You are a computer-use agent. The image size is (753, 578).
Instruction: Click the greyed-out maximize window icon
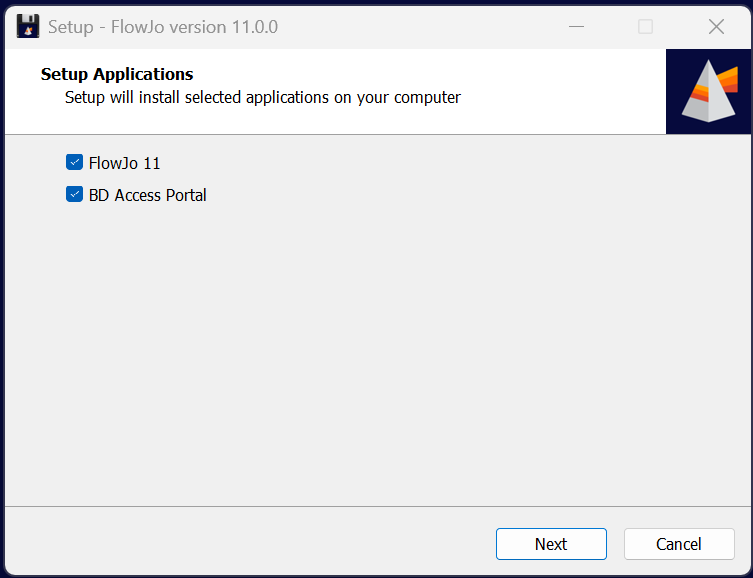[x=646, y=27]
